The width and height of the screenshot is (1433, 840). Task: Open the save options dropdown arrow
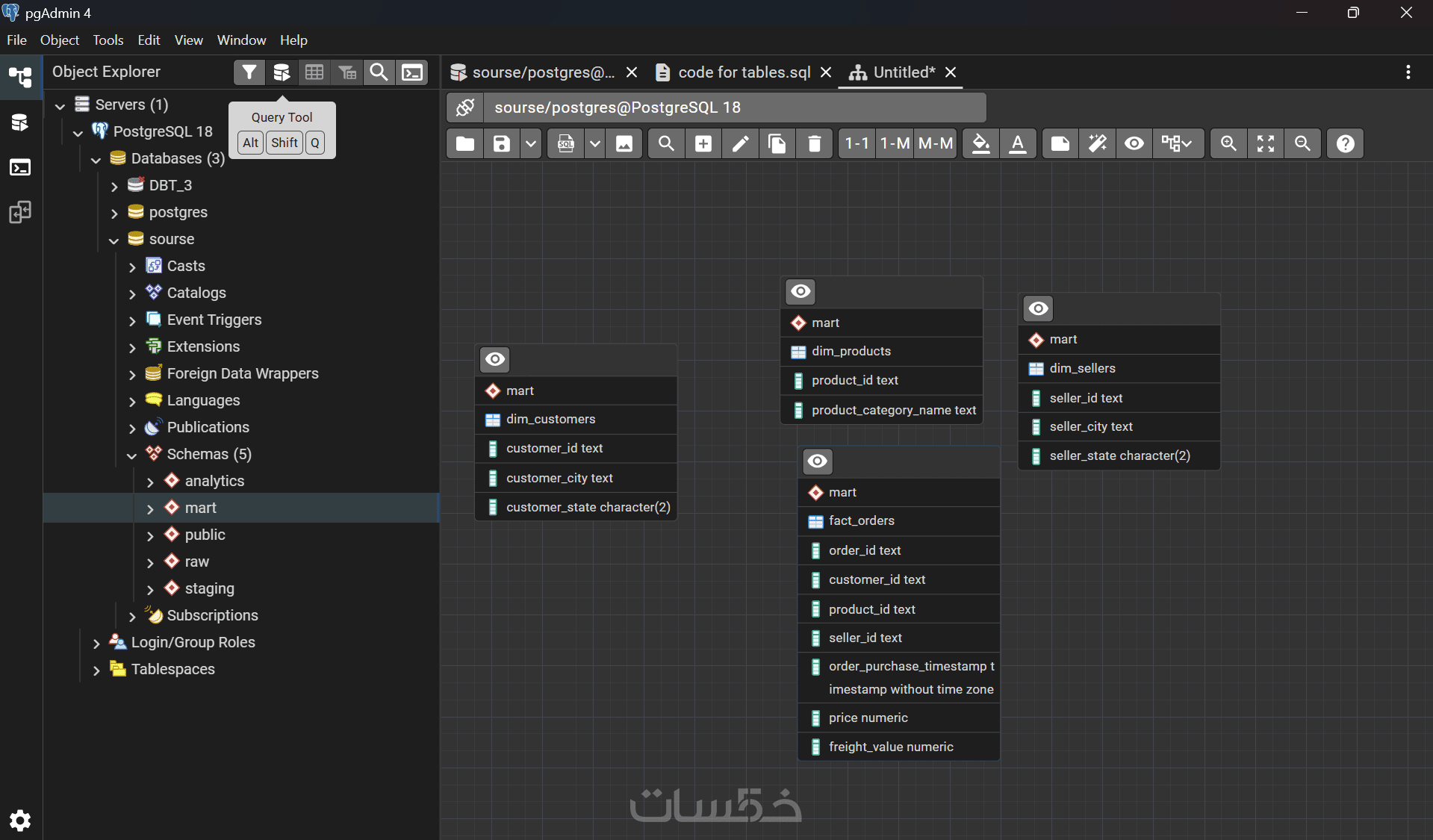pyautogui.click(x=530, y=143)
